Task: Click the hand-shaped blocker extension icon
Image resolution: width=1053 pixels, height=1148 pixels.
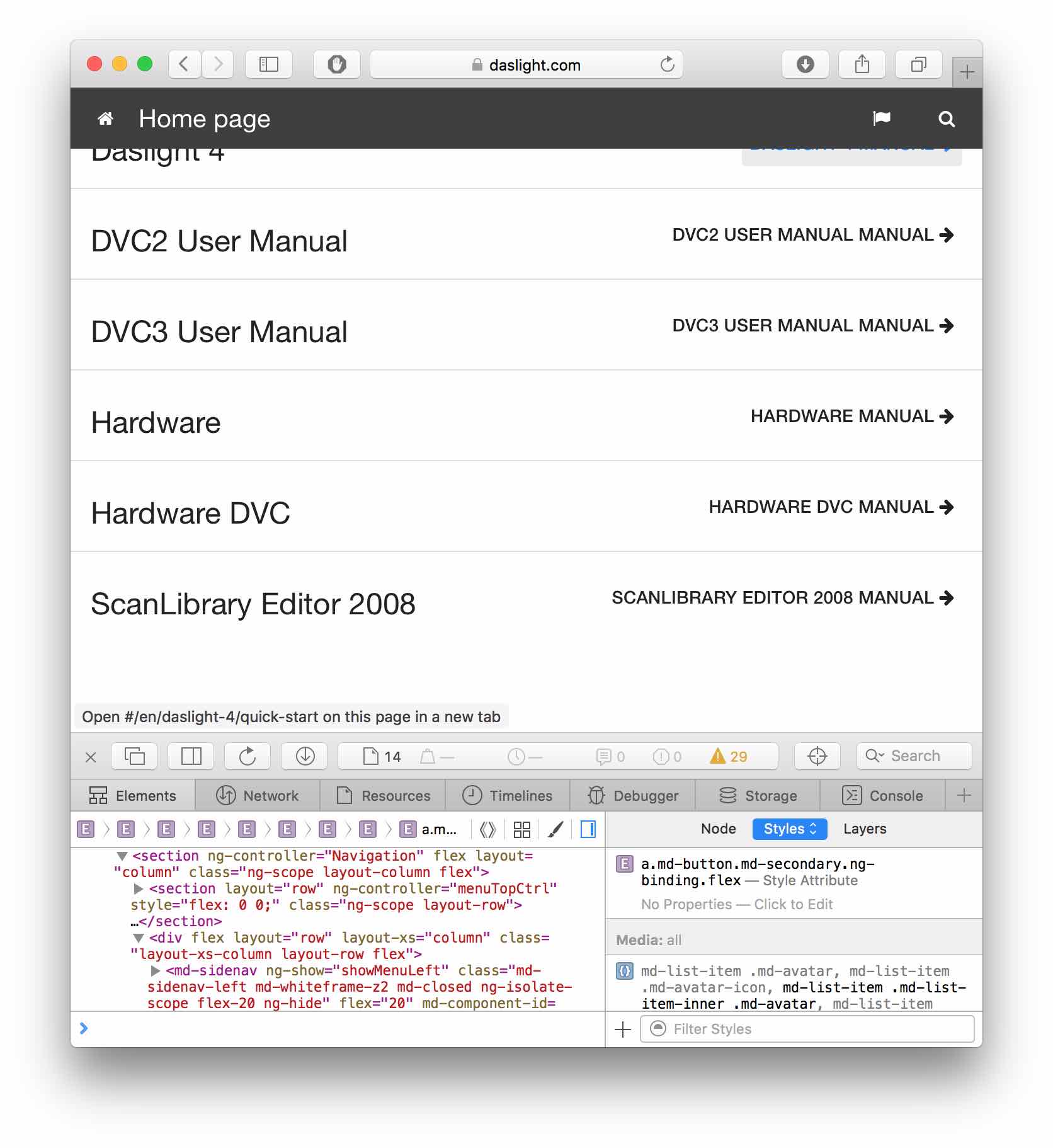Action: click(337, 64)
